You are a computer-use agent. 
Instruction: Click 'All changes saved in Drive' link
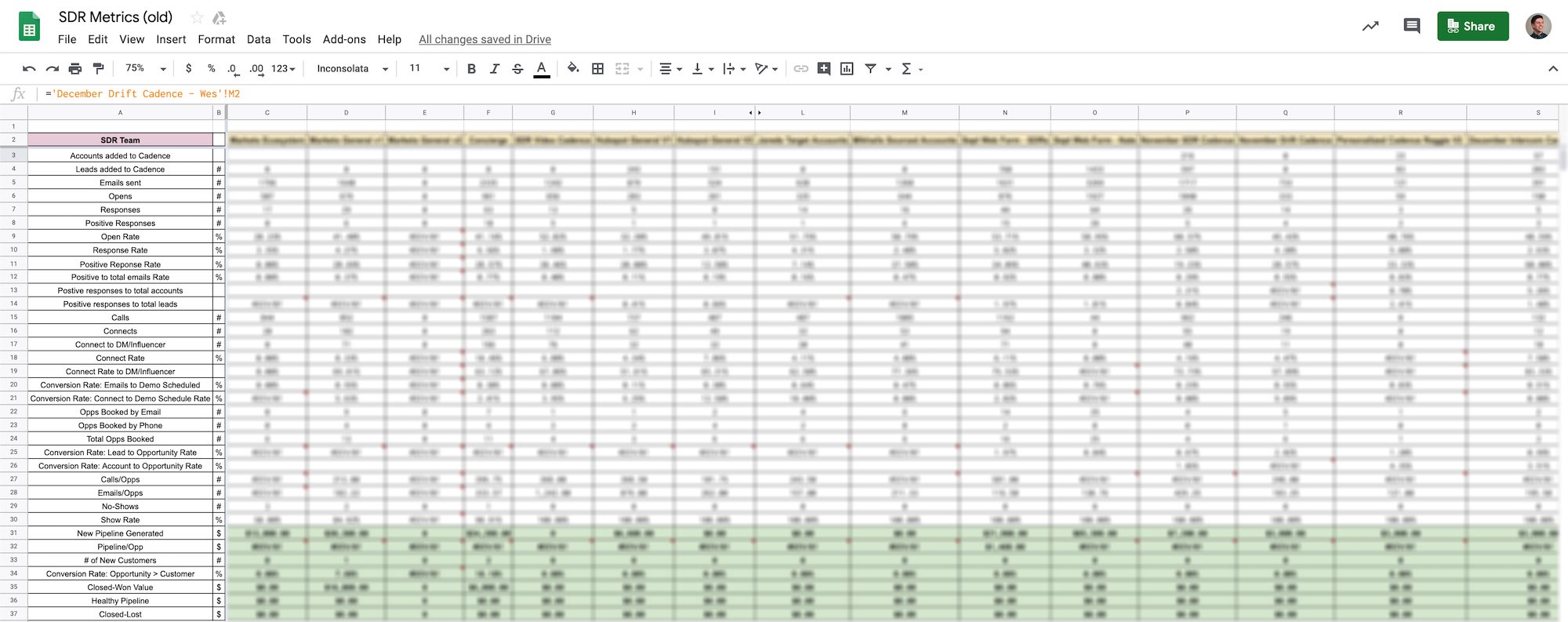tap(485, 39)
